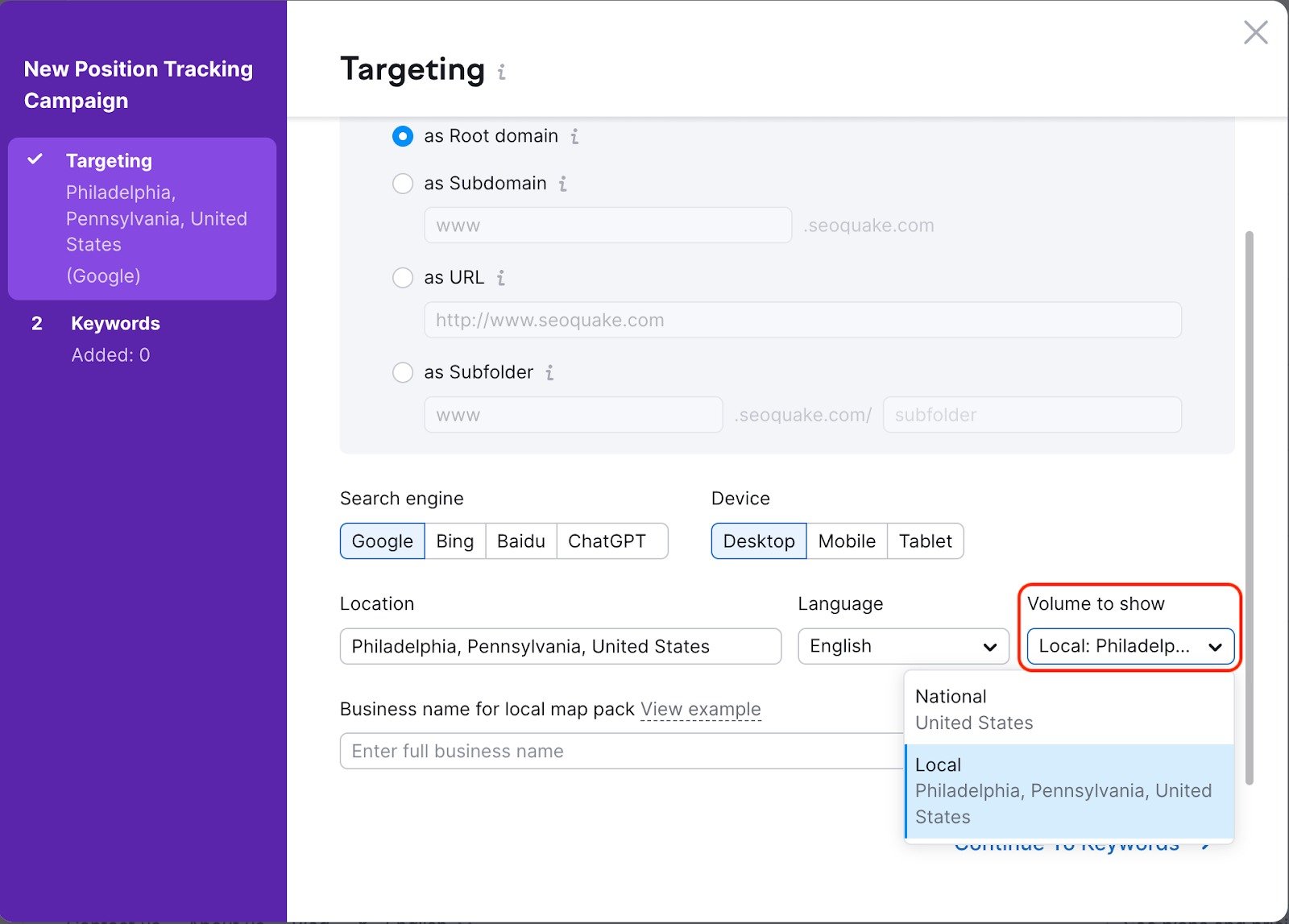This screenshot has width=1289, height=924.
Task: Click the info icon beside Targeting heading
Action: [501, 73]
